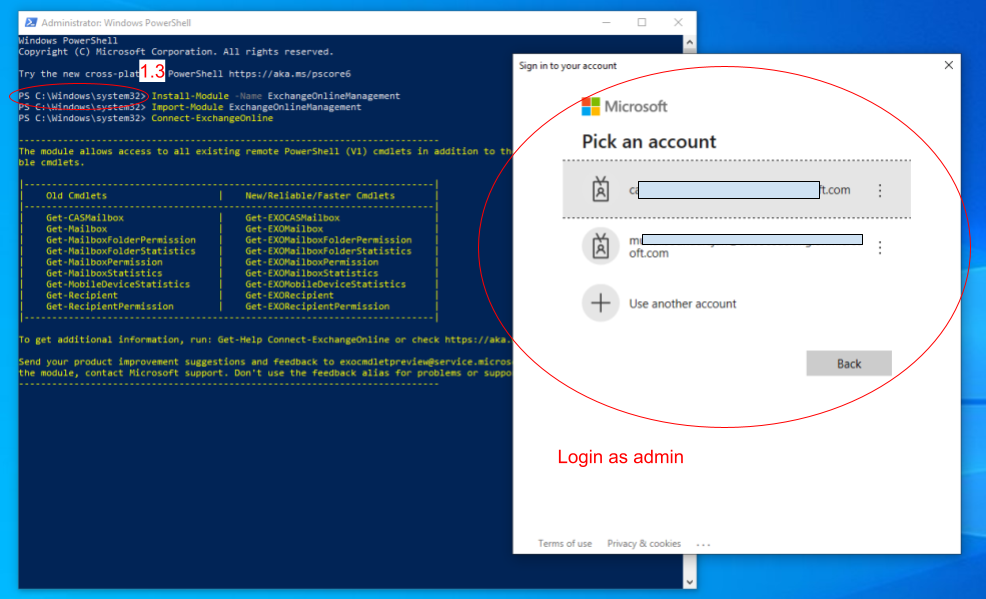Click the New/Reliable/Faster Cmdlets header

[320, 196]
